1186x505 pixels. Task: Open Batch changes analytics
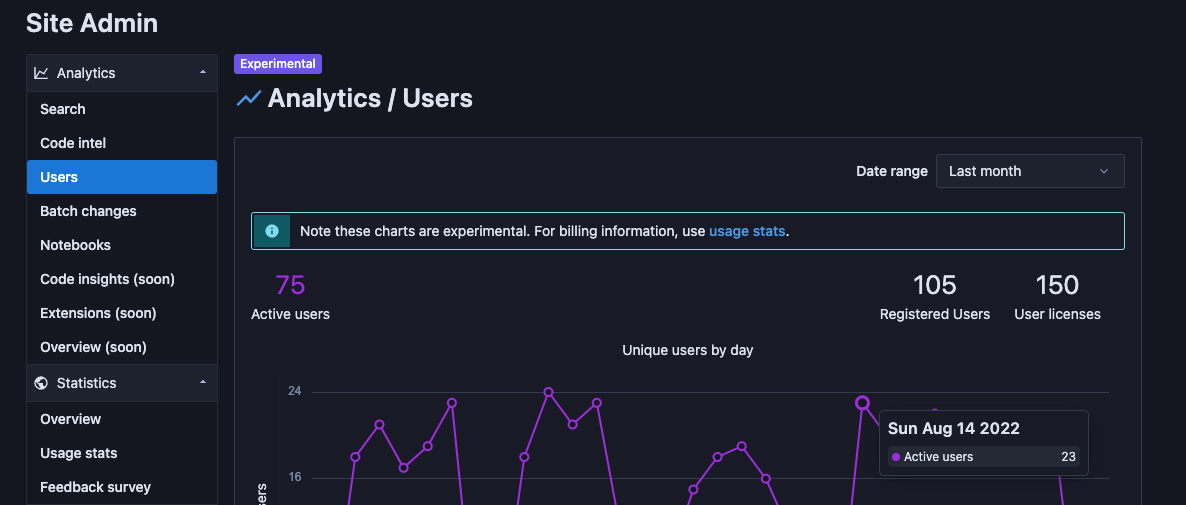122,211
